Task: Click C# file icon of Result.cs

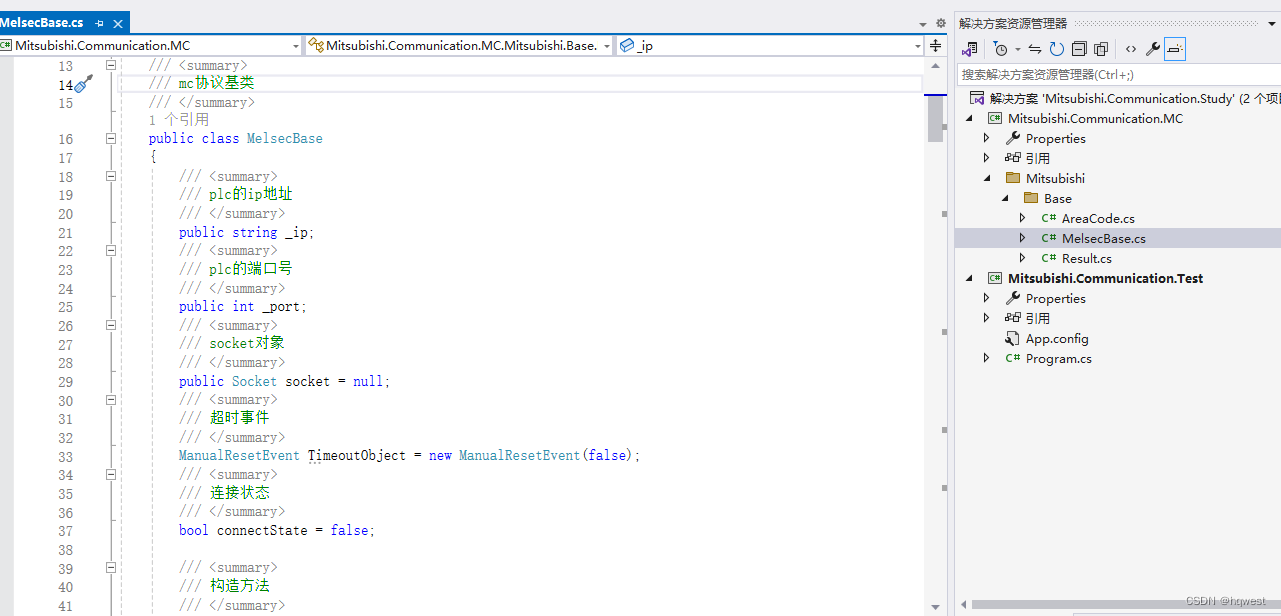Action: point(1049,258)
